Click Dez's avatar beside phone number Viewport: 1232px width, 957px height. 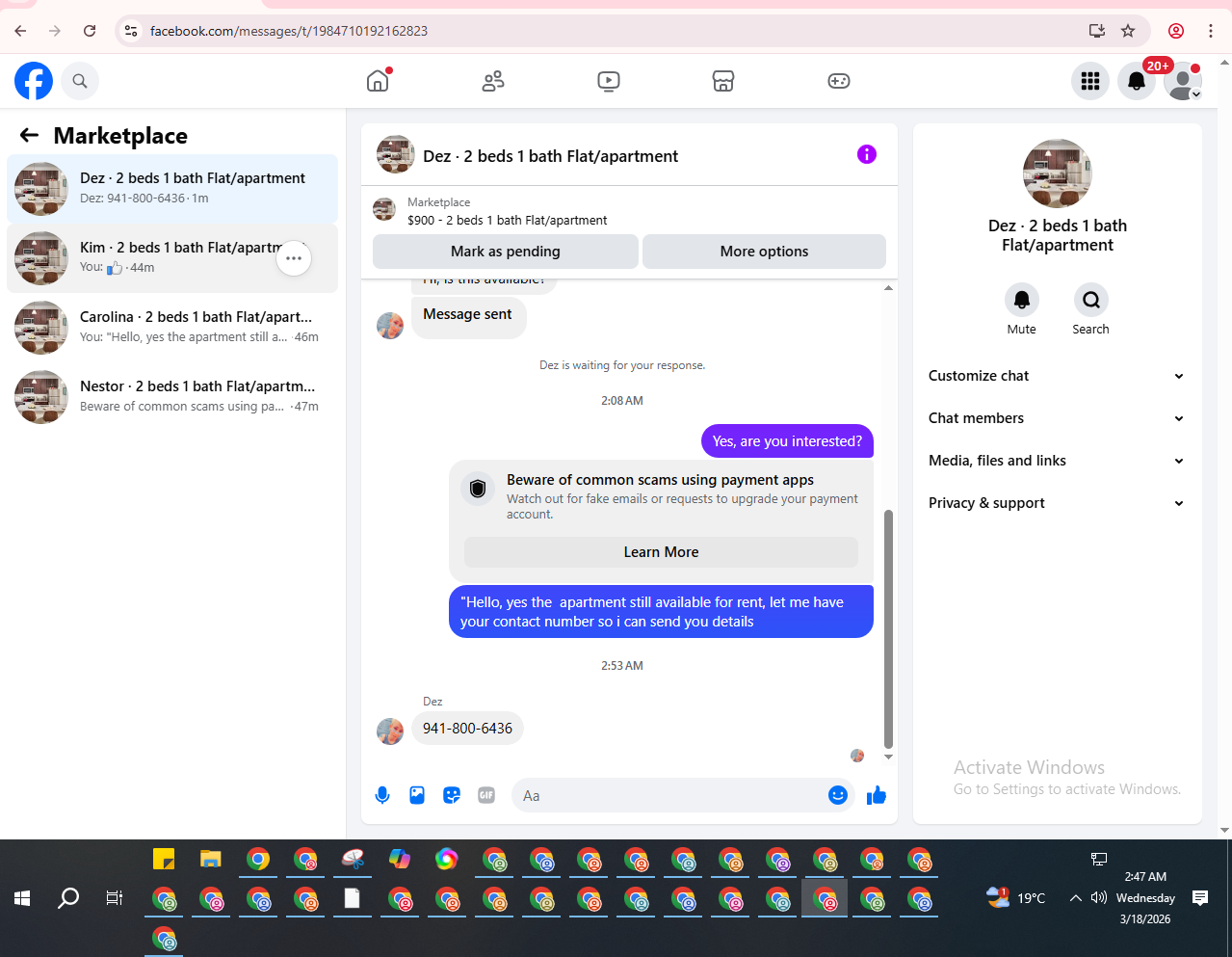[390, 731]
